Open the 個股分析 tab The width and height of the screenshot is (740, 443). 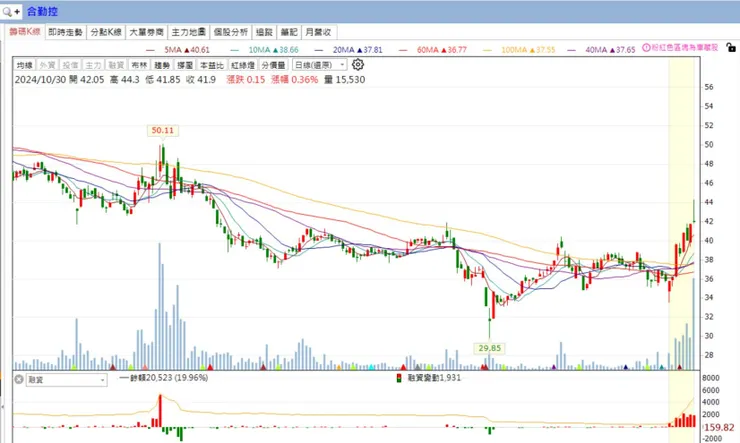point(230,32)
